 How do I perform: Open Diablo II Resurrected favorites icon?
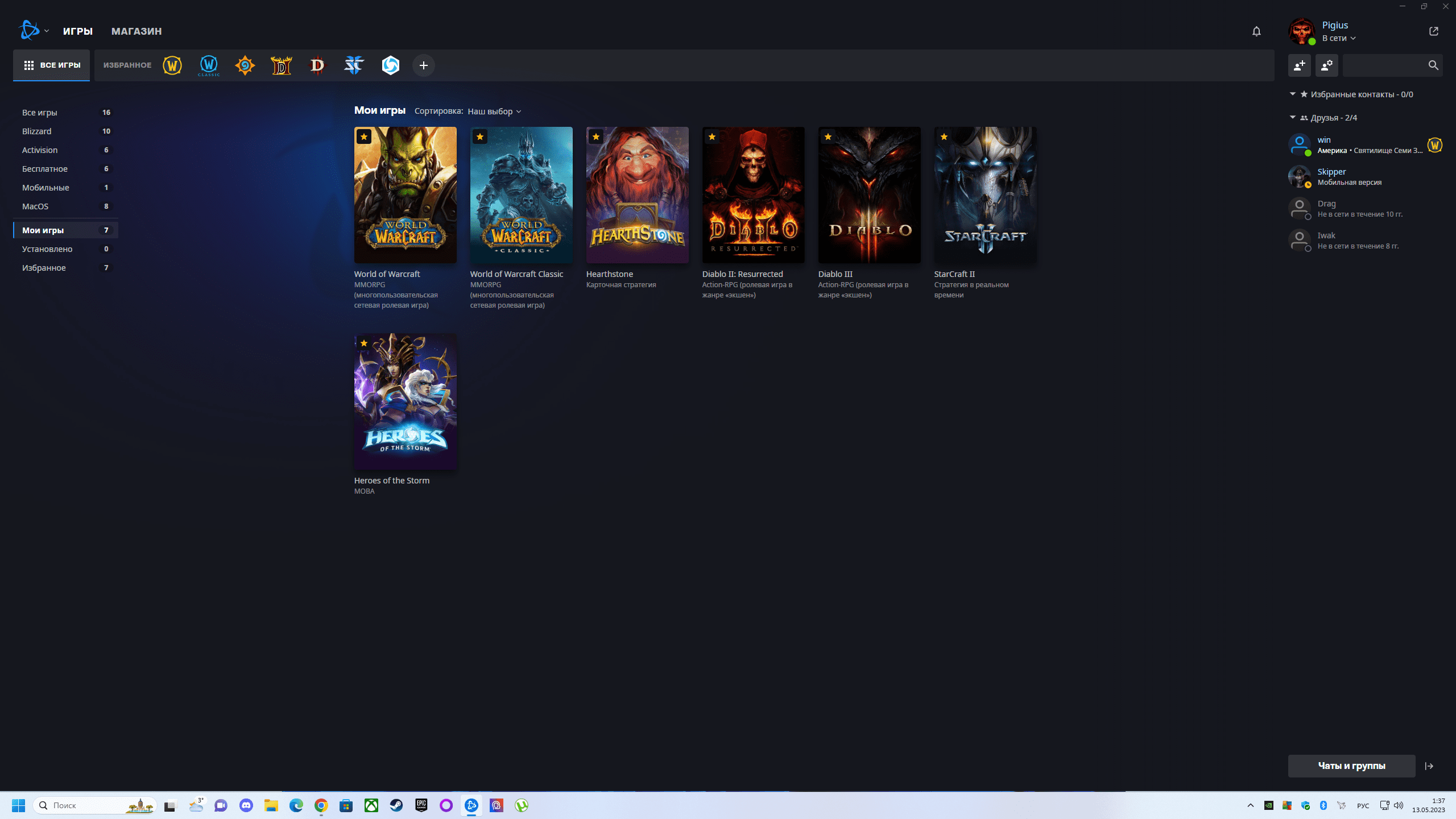point(281,65)
